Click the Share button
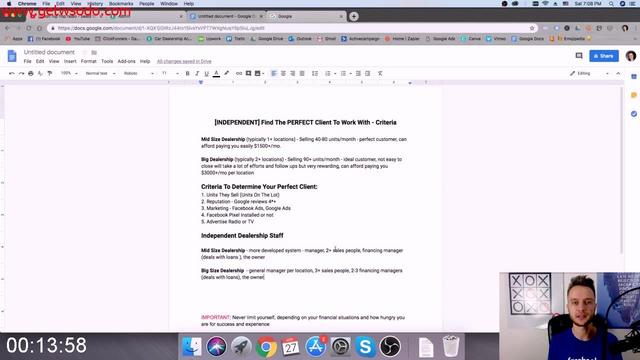This screenshot has width=640, height=360. coord(604,56)
